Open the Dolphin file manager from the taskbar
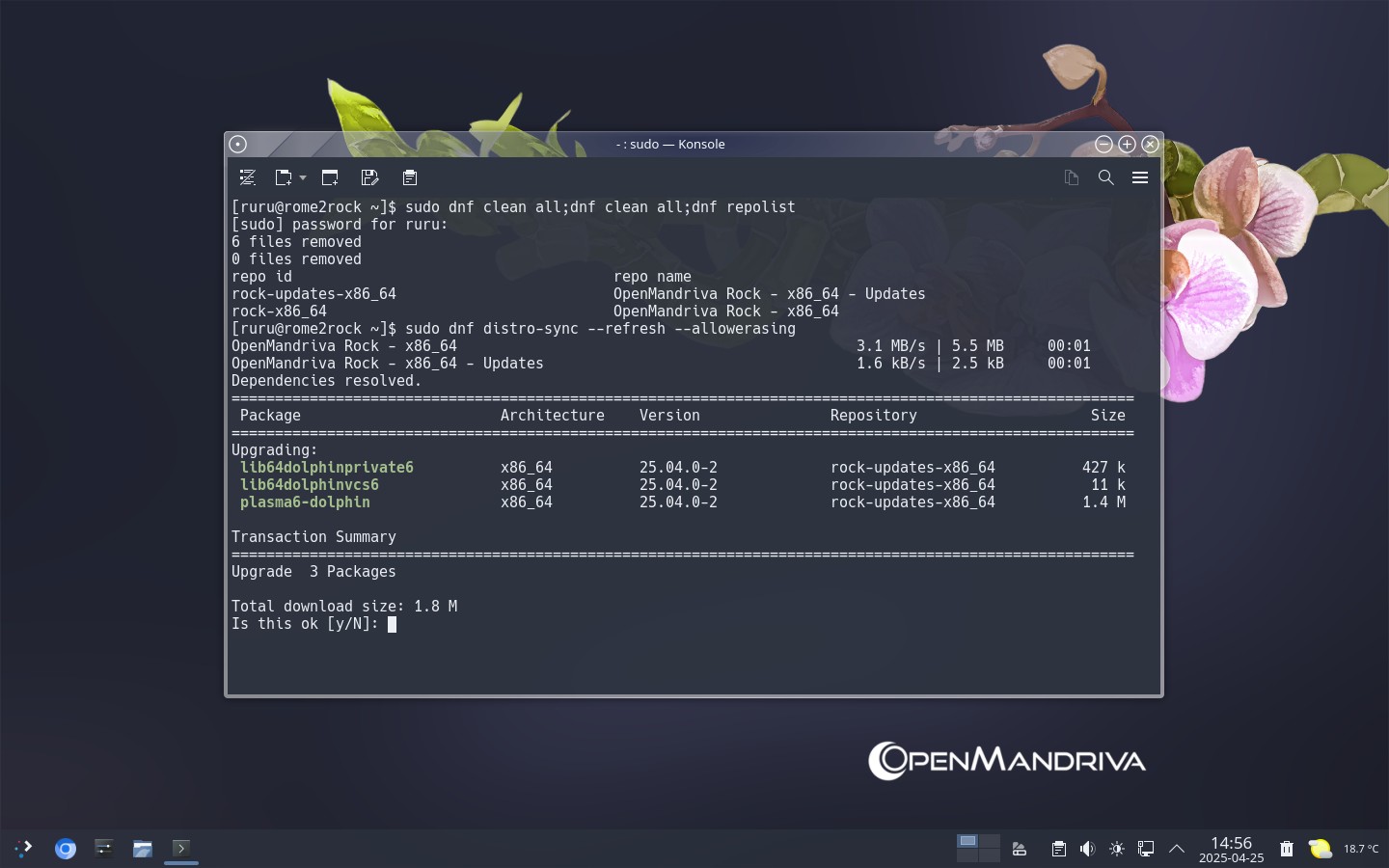 [143, 849]
